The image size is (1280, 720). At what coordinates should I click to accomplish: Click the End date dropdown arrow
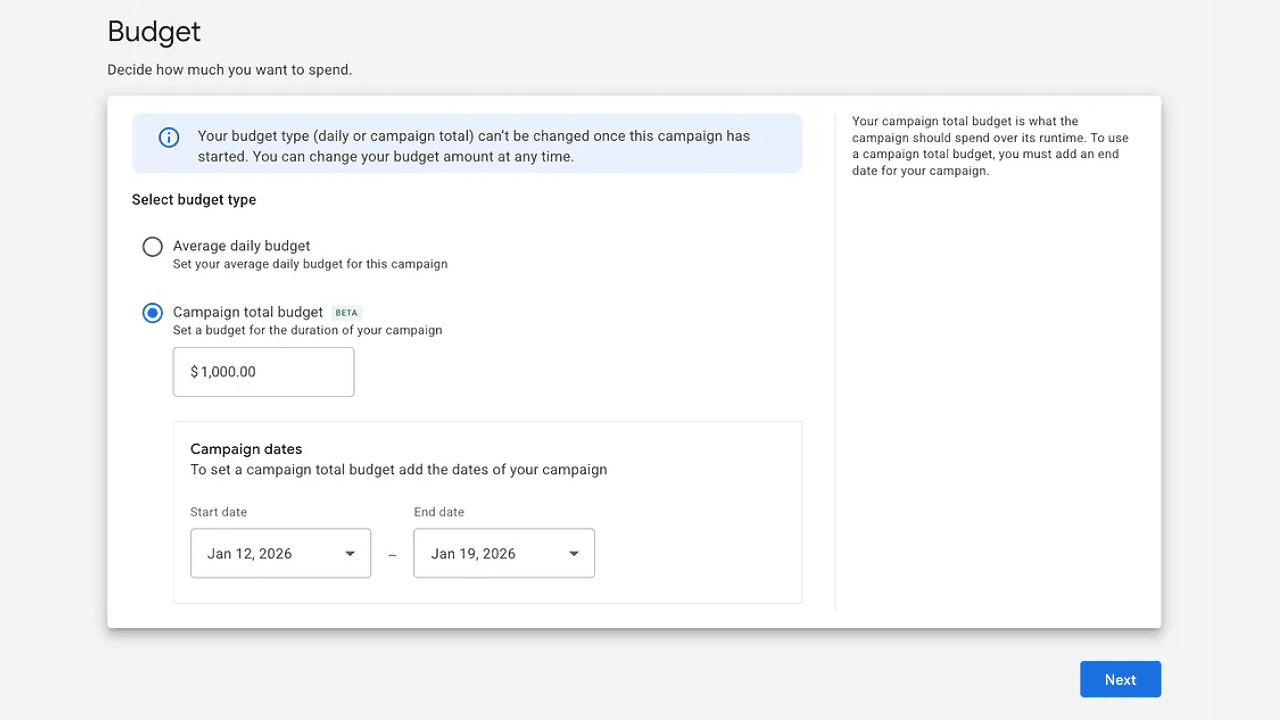click(574, 554)
